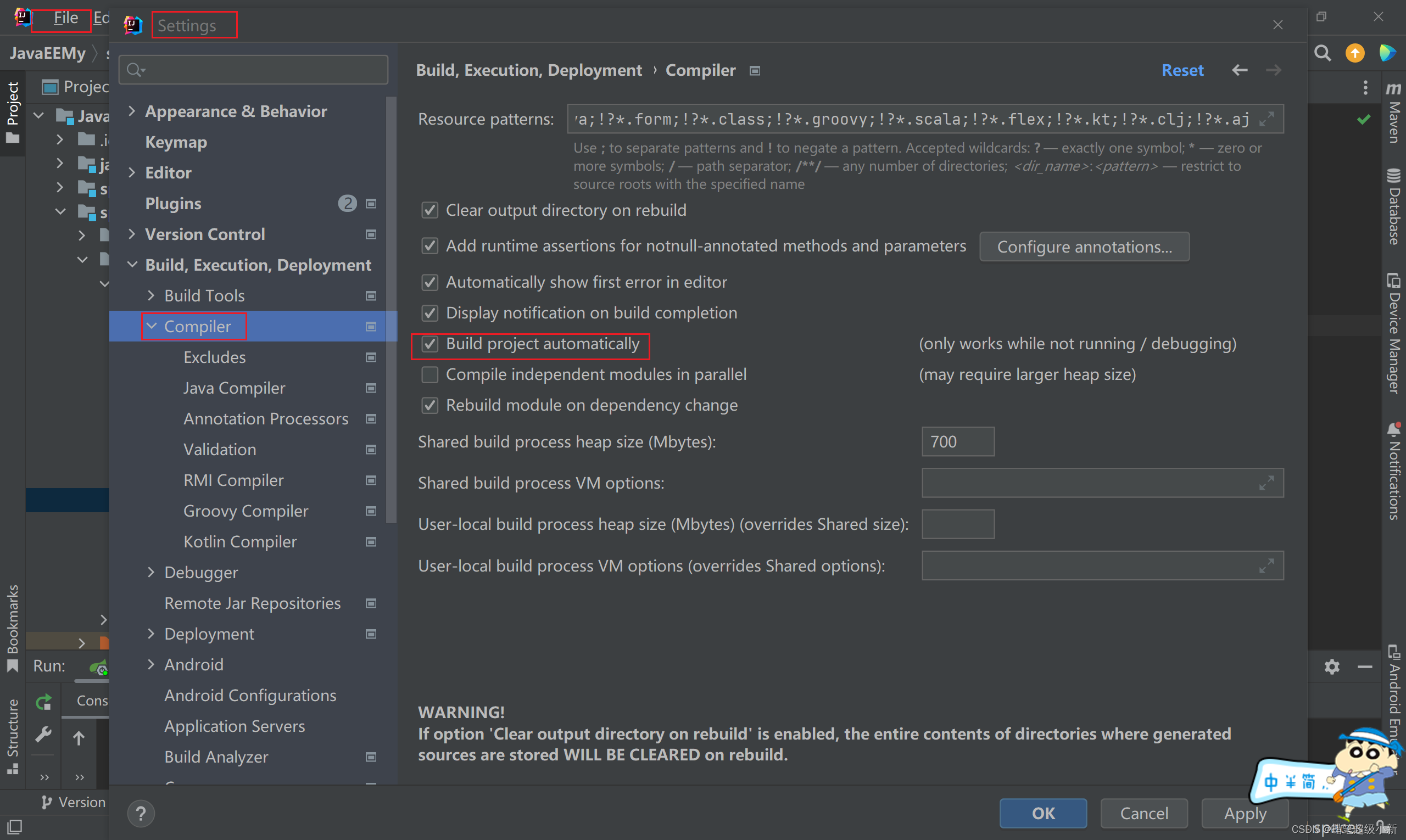Open the Database tool window
Viewport: 1406px width, 840px height.
pyautogui.click(x=1393, y=206)
